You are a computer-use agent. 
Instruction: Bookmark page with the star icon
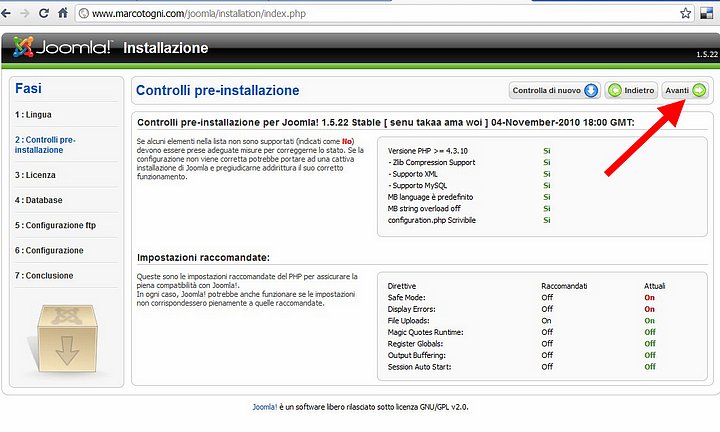pyautogui.click(x=685, y=13)
